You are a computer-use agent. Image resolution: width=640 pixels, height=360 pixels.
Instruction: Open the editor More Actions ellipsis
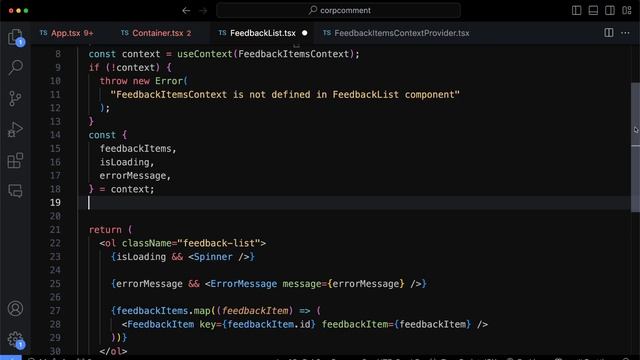coord(625,33)
